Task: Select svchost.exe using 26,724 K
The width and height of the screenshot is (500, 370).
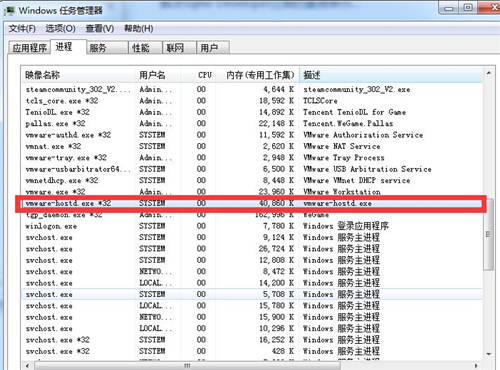Action: pos(252,249)
